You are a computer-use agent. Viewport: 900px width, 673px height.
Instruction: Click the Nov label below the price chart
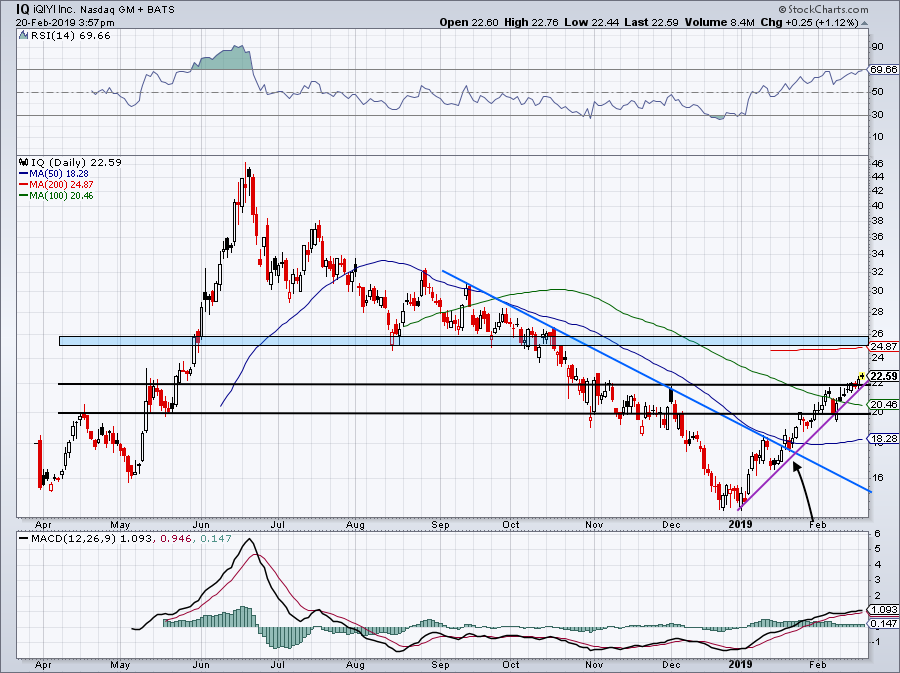[594, 524]
